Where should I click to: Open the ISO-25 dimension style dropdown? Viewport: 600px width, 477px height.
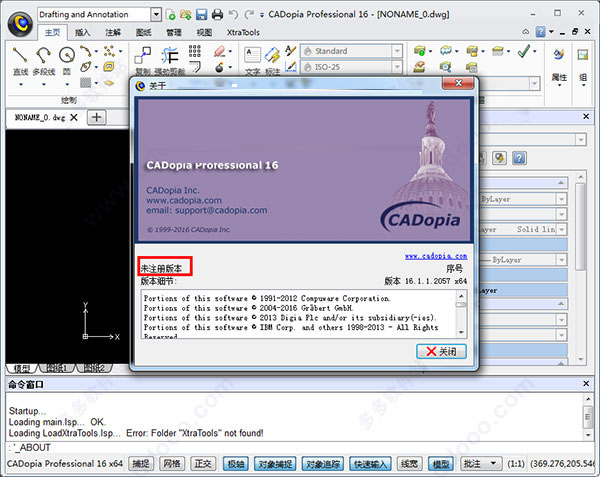[x=397, y=67]
